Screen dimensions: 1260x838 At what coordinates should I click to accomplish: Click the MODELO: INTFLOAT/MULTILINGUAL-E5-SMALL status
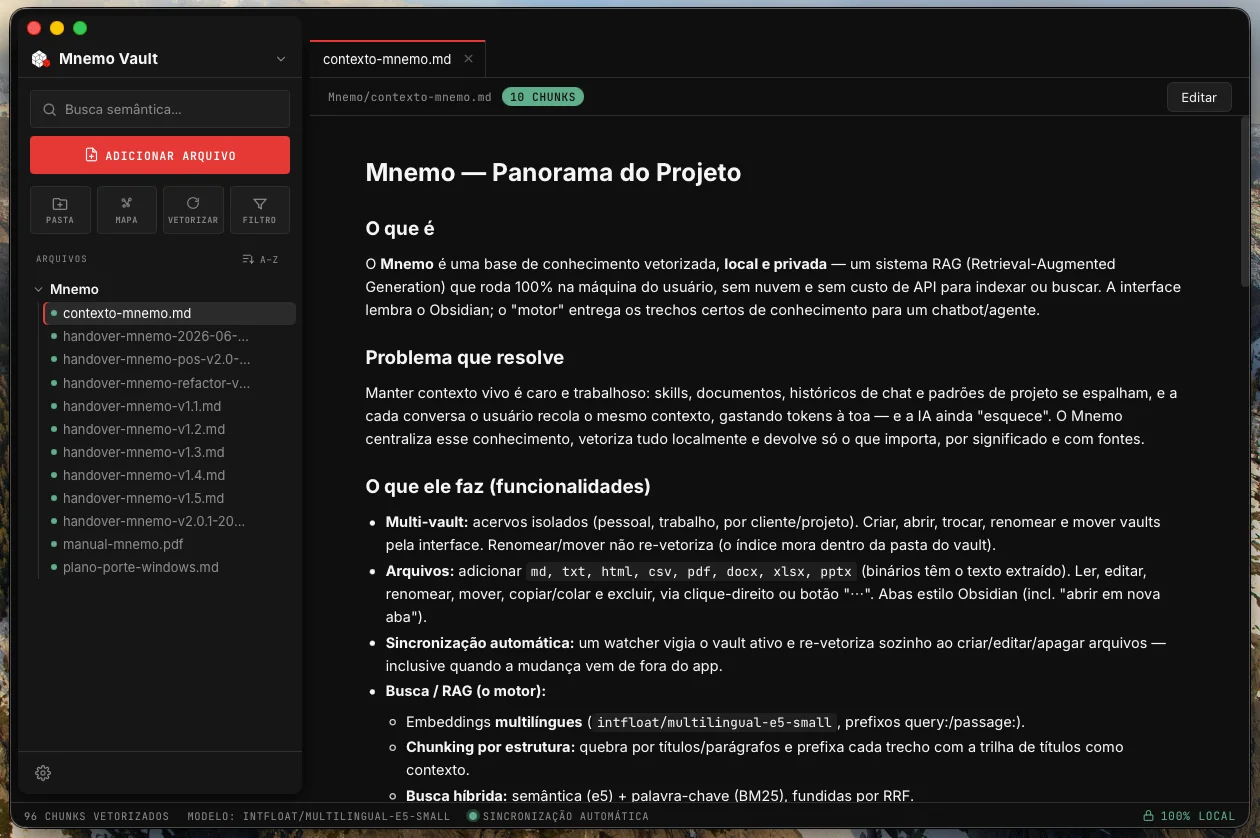(319, 816)
